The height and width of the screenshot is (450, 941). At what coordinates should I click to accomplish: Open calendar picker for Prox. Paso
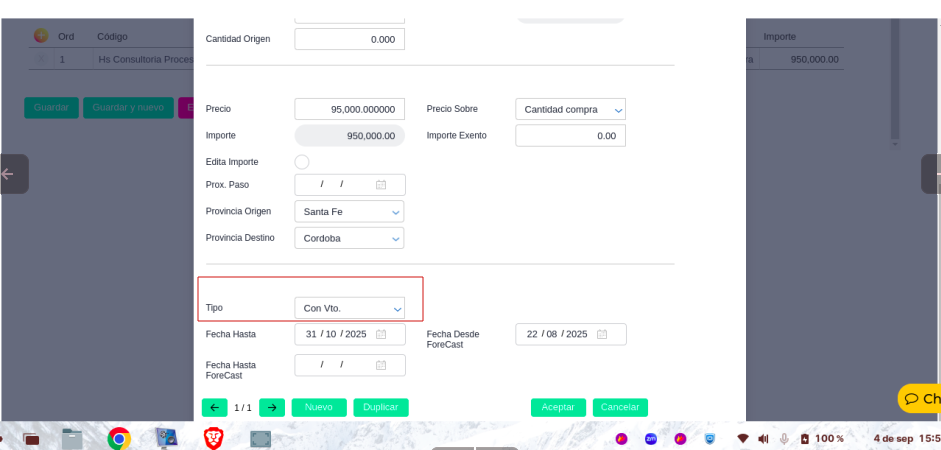click(x=381, y=185)
